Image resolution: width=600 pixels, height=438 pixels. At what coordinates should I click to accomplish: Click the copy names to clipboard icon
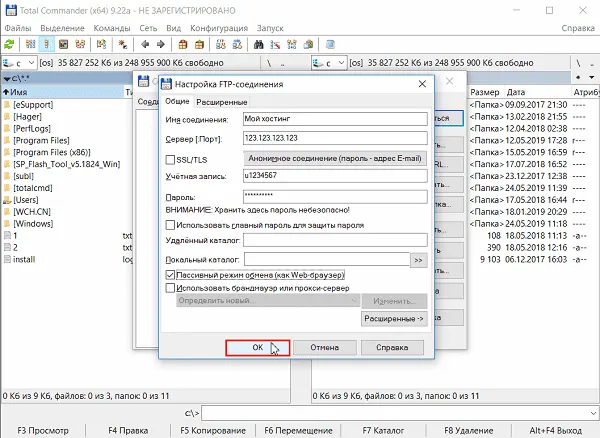pyautogui.click(x=308, y=44)
